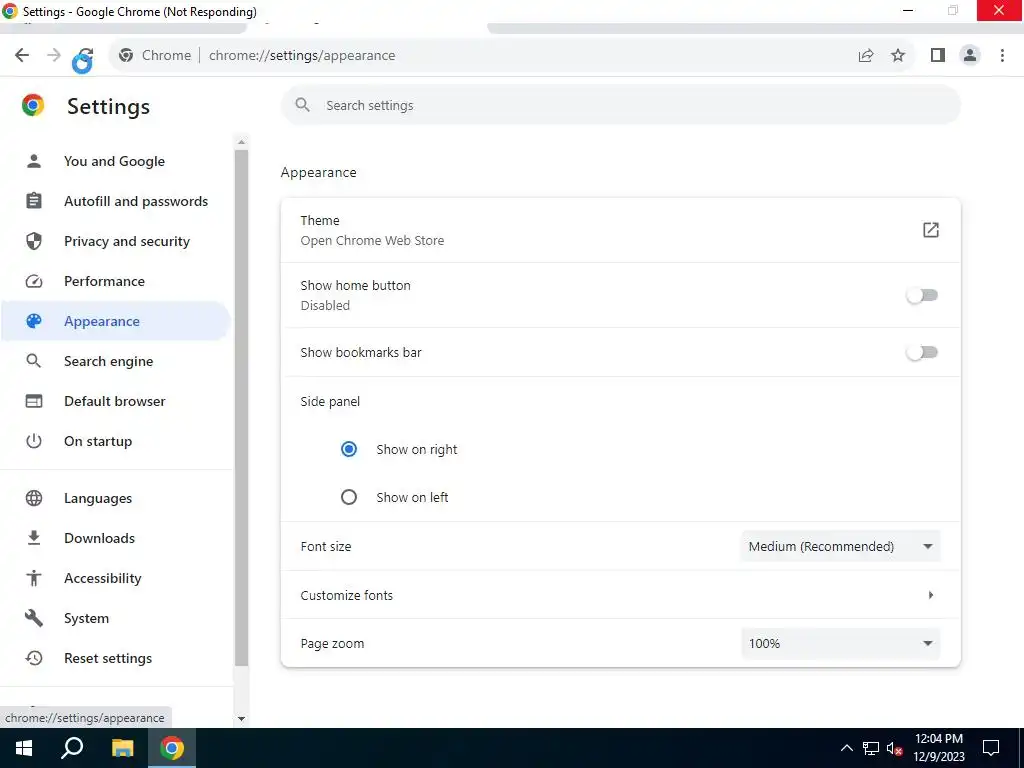
Task: Select the Show on right radio button
Action: click(349, 449)
